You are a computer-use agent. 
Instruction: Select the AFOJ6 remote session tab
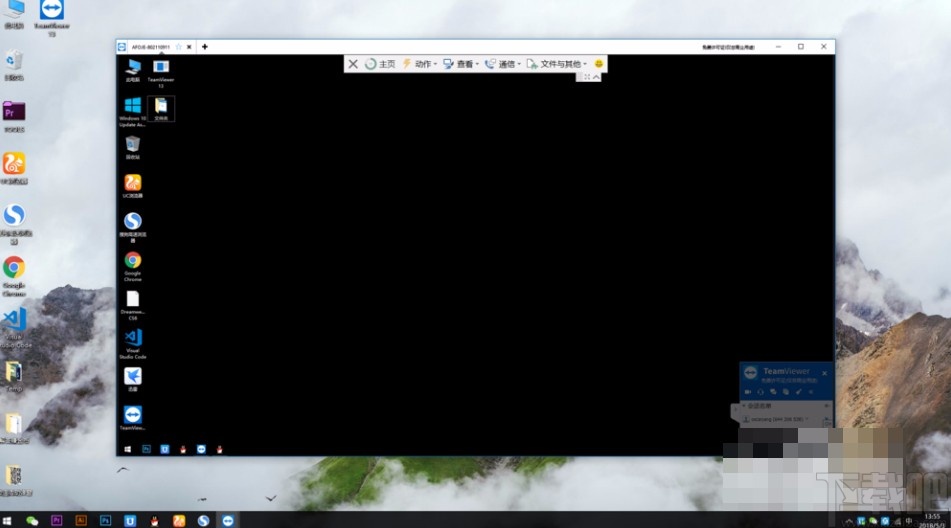(151, 47)
